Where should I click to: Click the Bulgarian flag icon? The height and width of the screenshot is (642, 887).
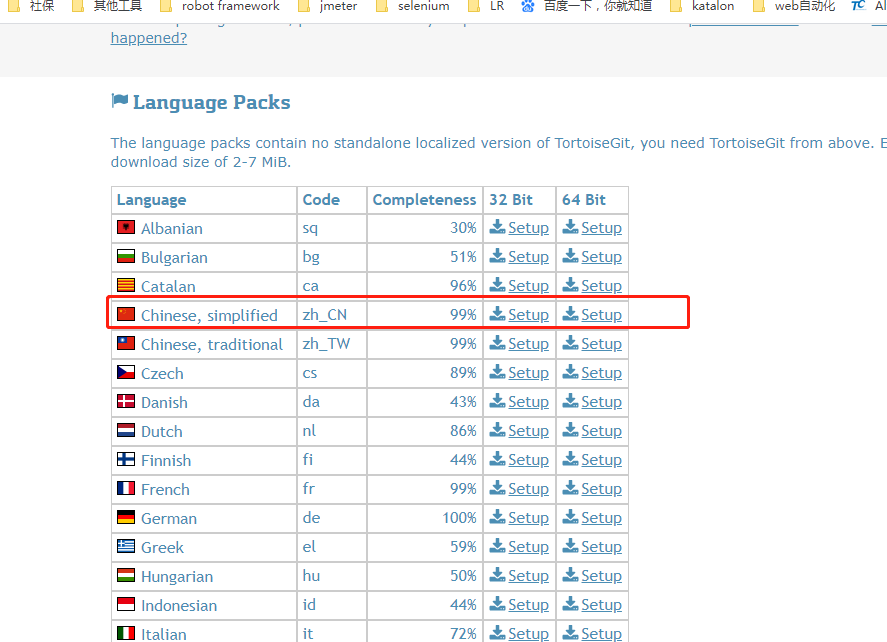pyautogui.click(x=126, y=256)
